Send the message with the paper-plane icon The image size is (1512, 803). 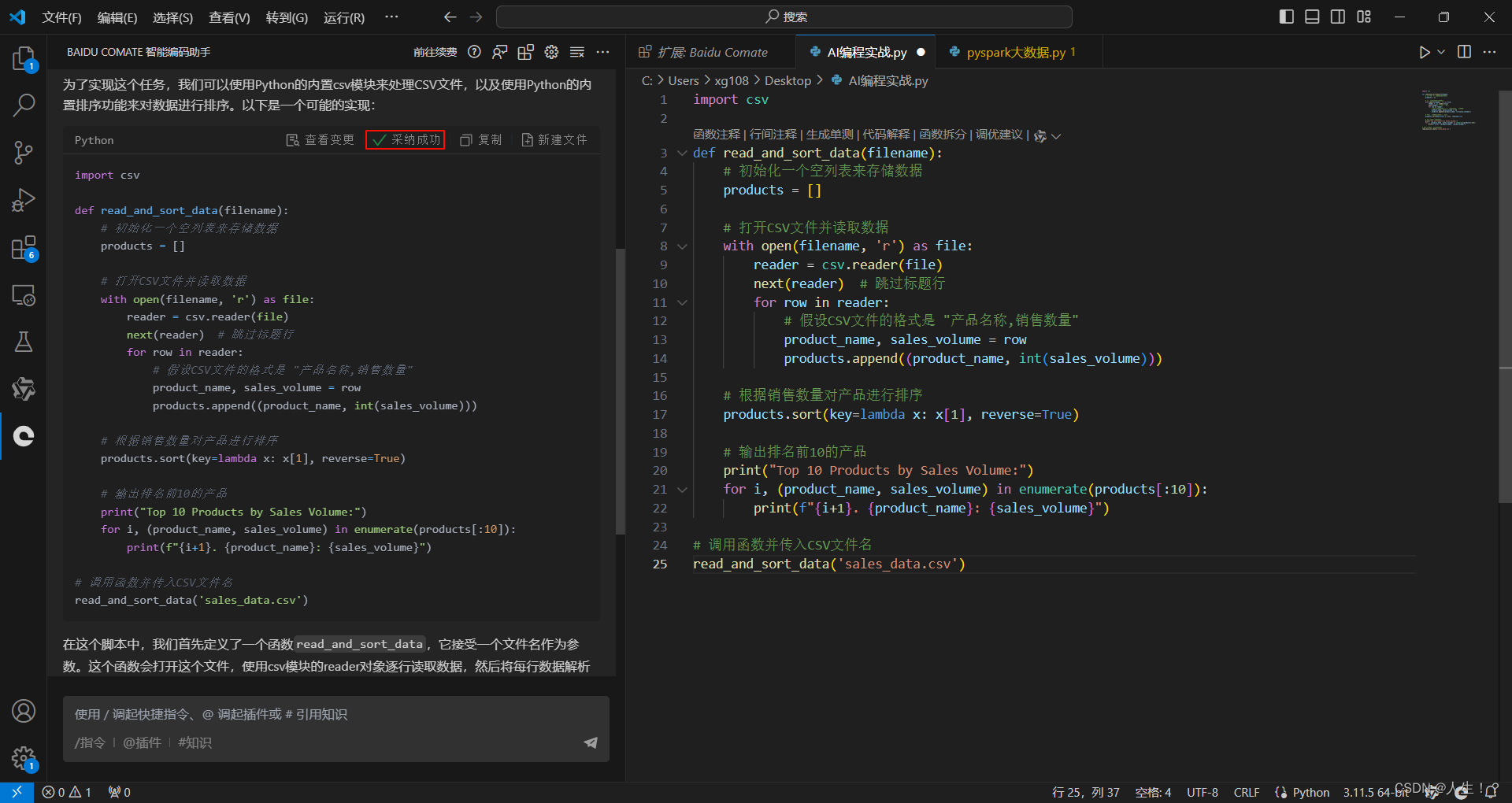click(591, 742)
